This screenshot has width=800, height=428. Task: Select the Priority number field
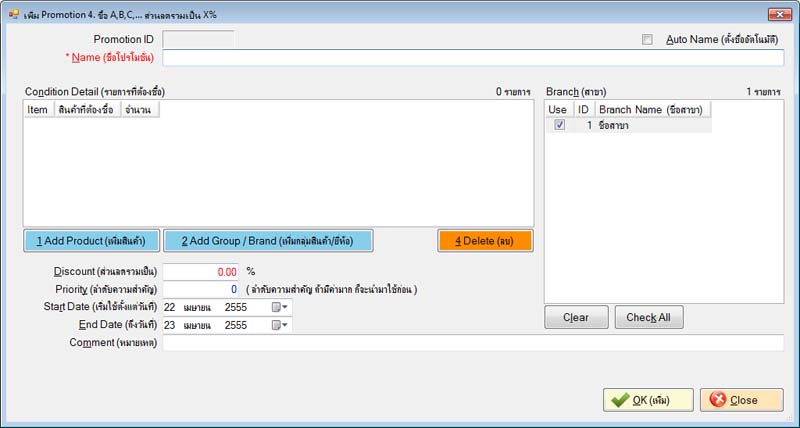click(201, 289)
